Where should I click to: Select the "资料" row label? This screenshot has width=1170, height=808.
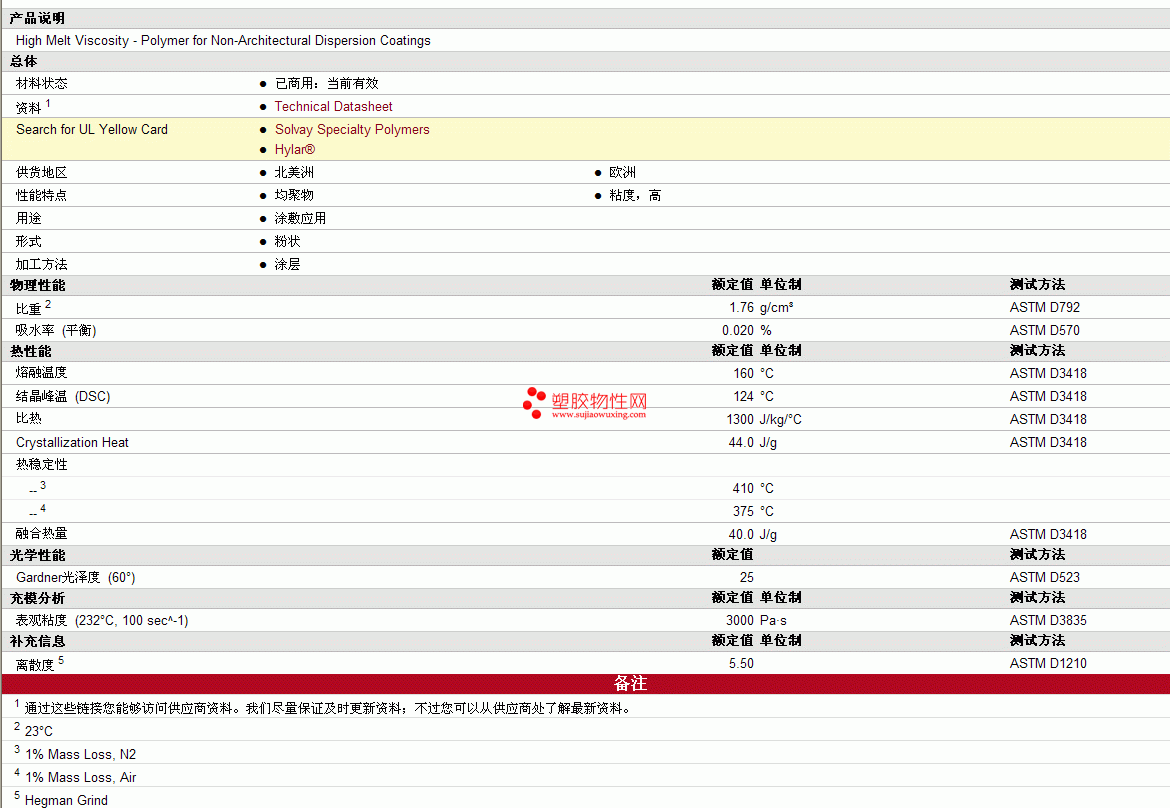tap(28, 108)
